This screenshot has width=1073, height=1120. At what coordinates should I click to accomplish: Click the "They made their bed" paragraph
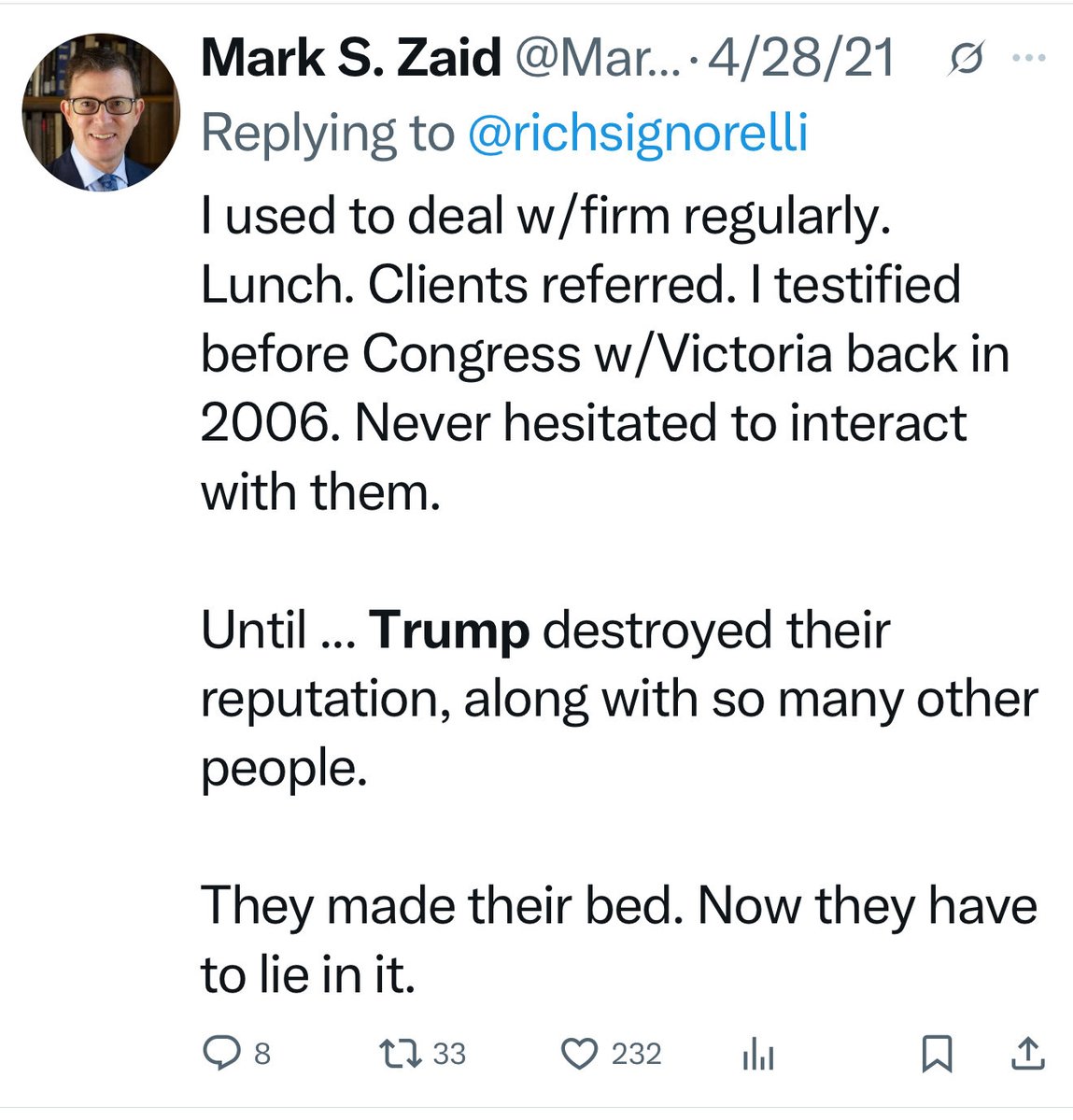(618, 940)
